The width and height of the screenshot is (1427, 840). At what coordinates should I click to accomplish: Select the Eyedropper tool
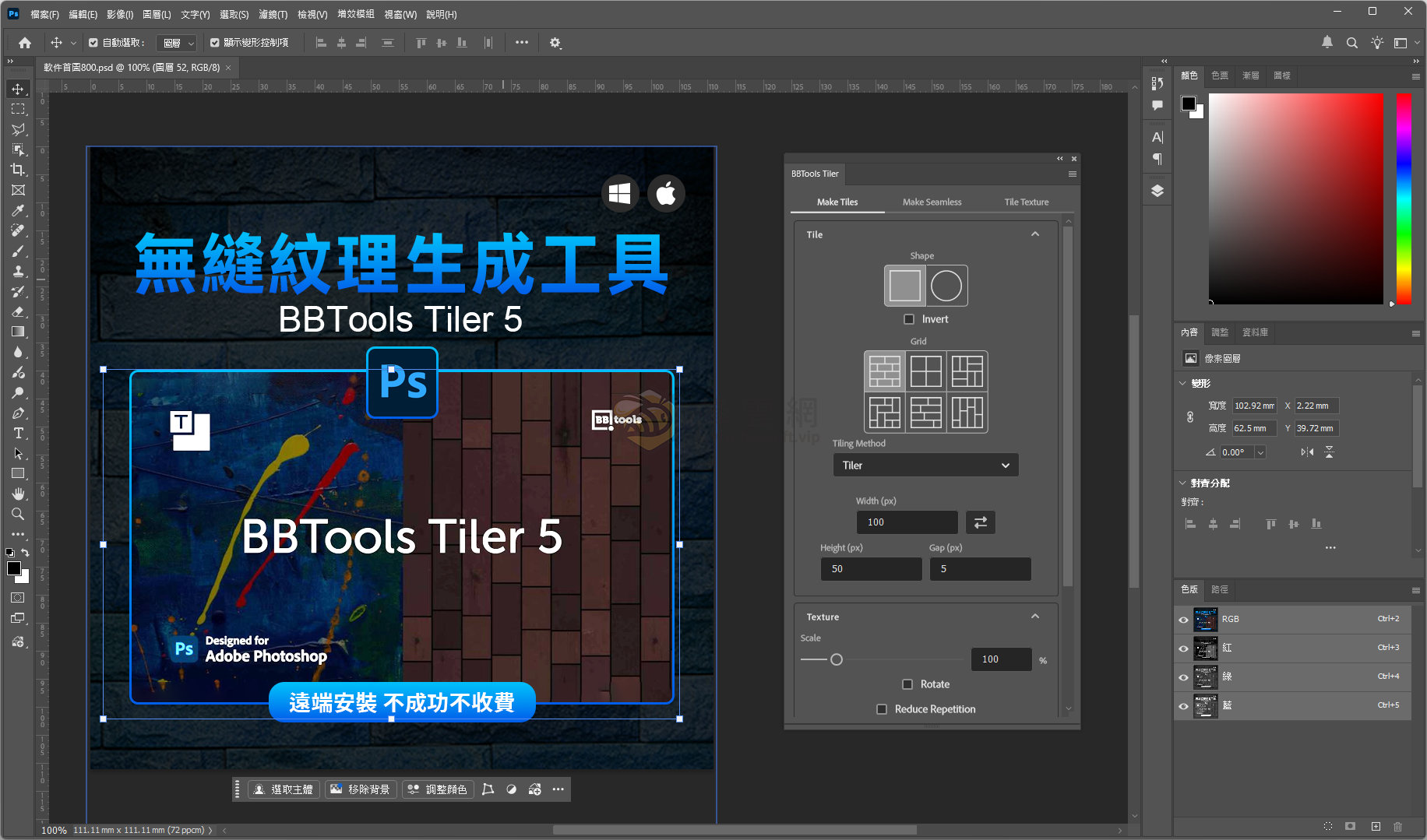point(18,210)
